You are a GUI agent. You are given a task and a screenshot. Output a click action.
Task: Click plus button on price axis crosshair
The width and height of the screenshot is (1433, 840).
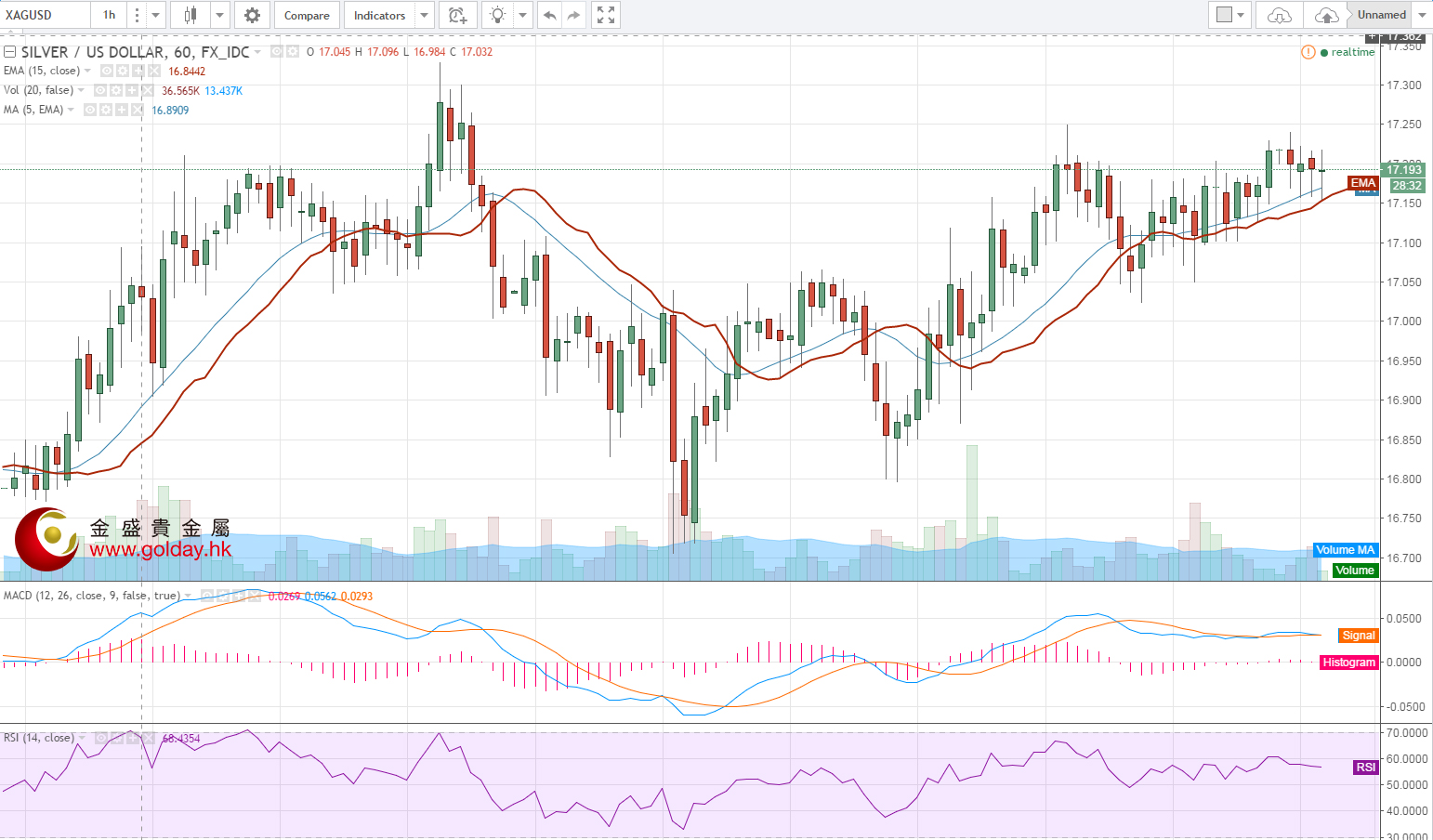[1373, 36]
